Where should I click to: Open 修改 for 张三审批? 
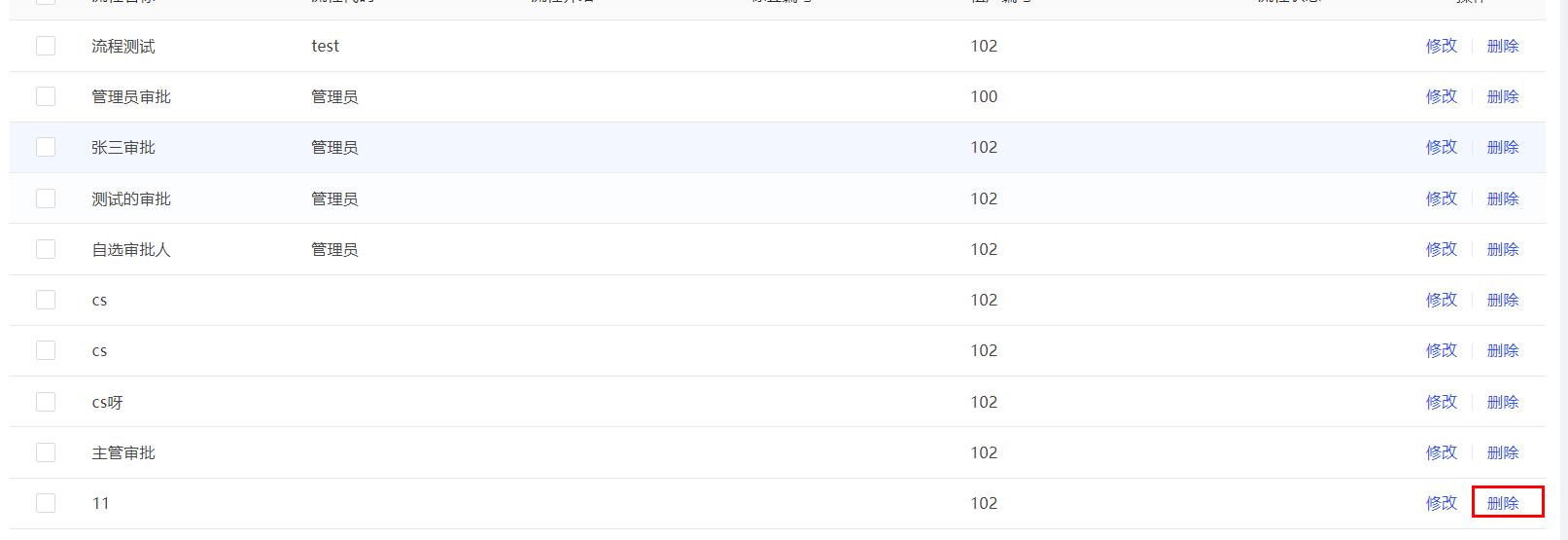1442,147
